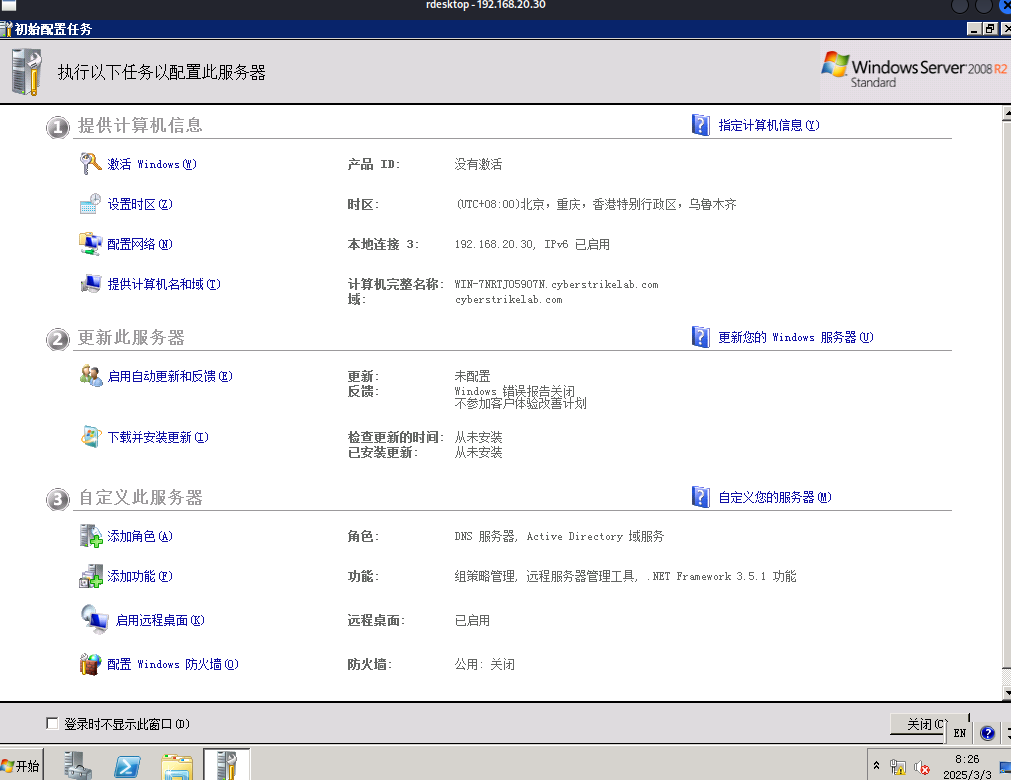Viewport: 1011px width, 780px height.
Task: Open Windows Explorer folder on taskbar
Action: (x=177, y=766)
